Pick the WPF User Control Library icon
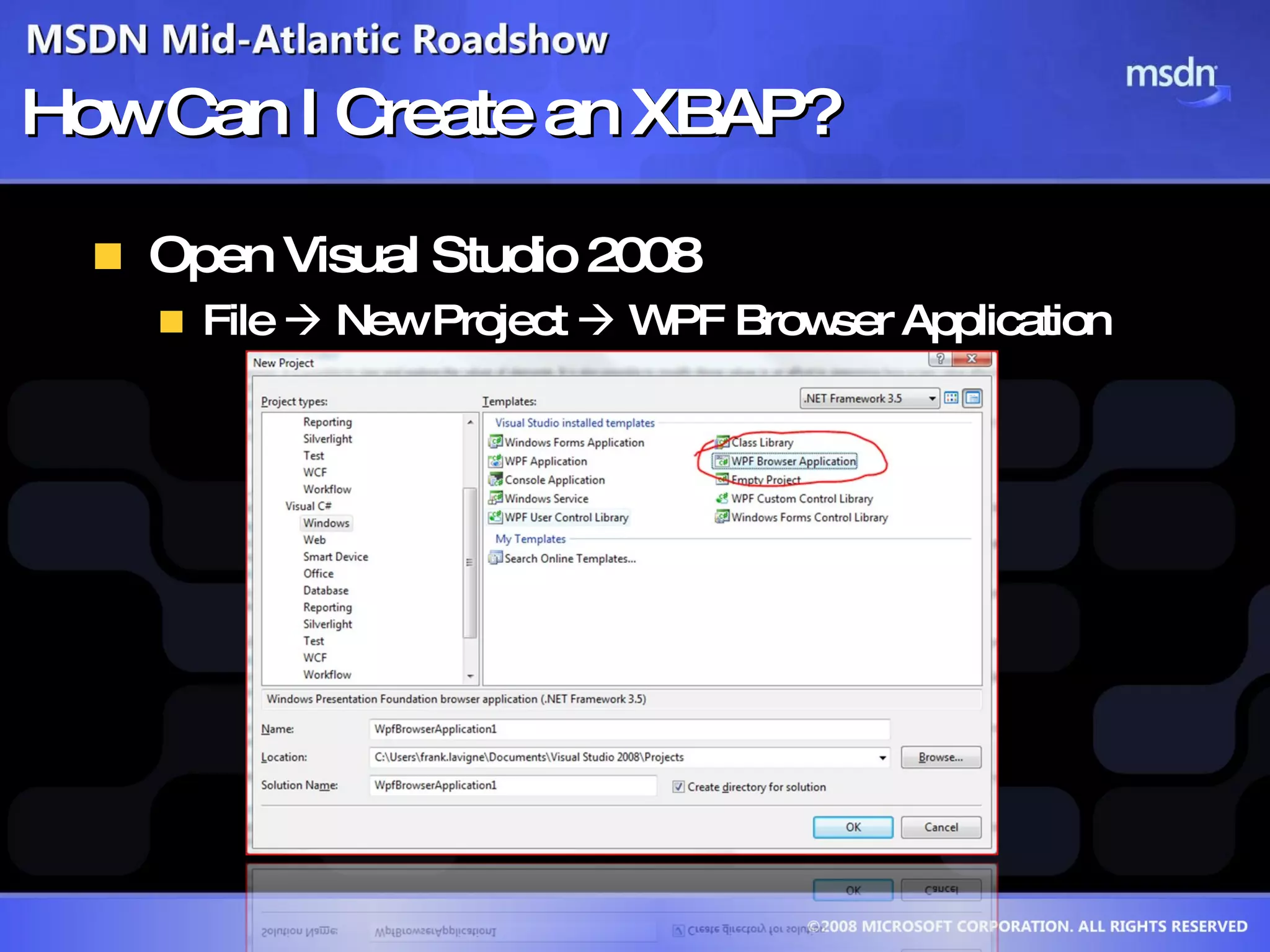The height and width of the screenshot is (952, 1270). tap(495, 516)
